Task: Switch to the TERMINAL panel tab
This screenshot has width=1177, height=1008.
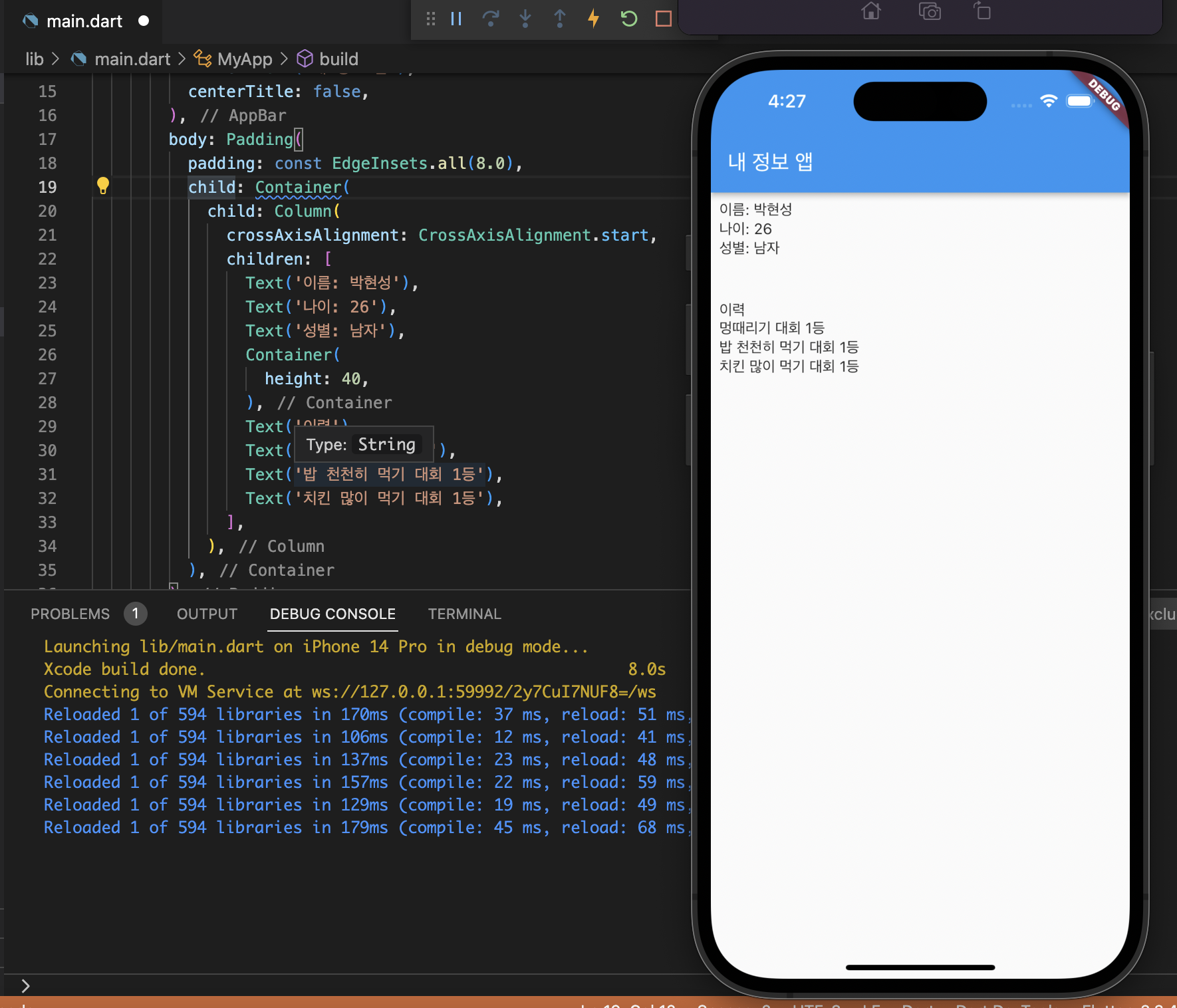Action: (x=464, y=614)
